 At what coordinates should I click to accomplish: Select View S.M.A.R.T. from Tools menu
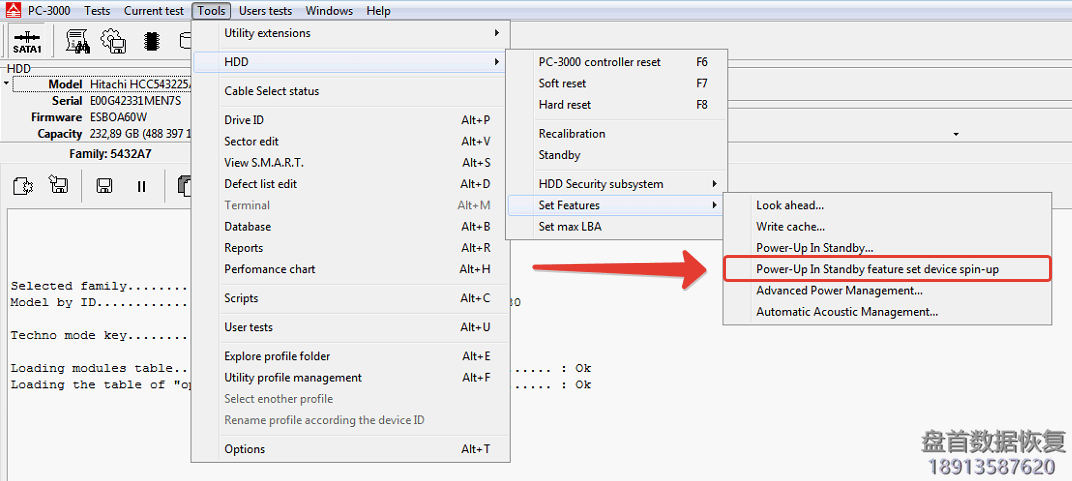[264, 163]
